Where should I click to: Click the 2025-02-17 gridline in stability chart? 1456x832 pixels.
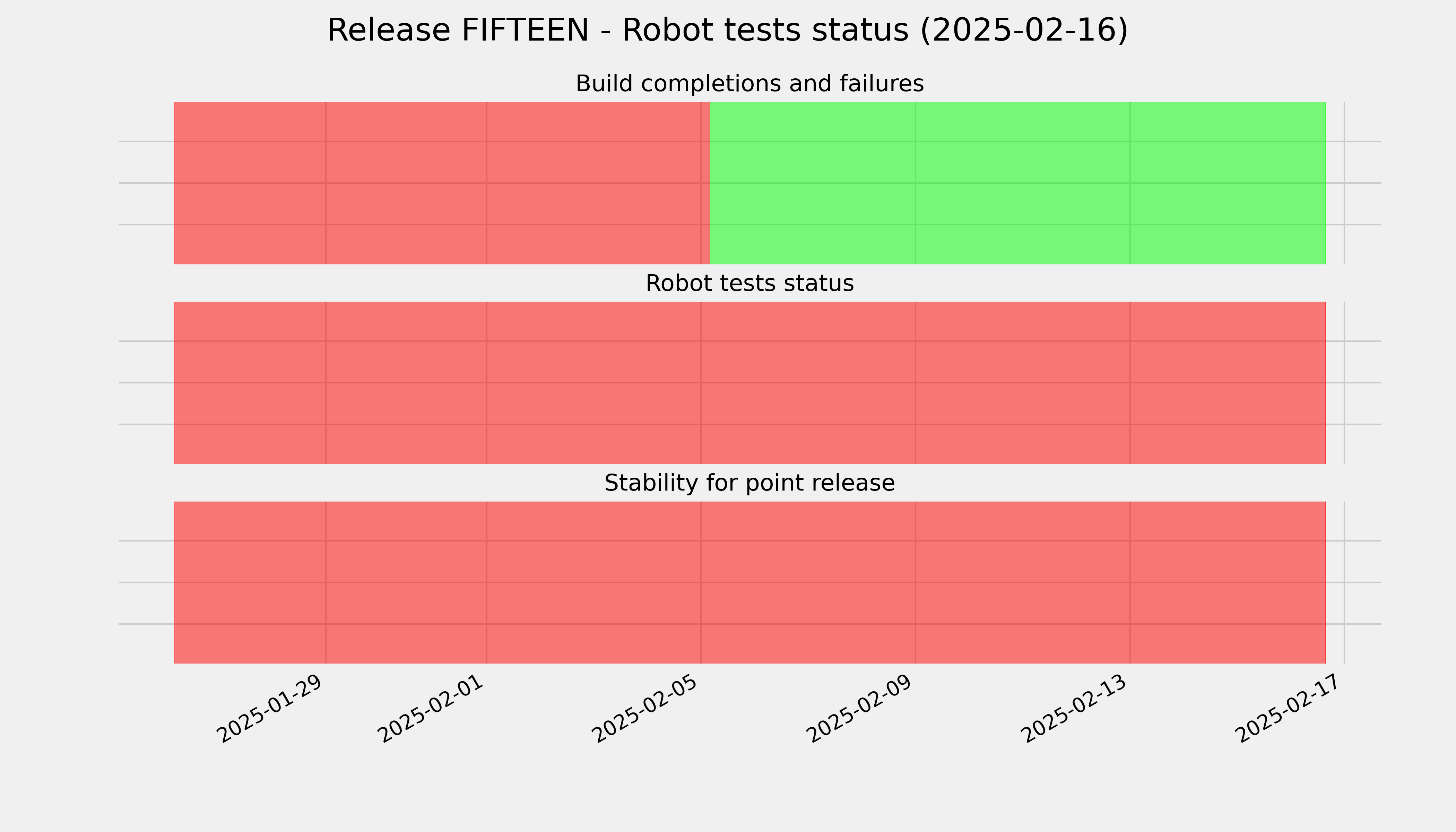click(1344, 582)
